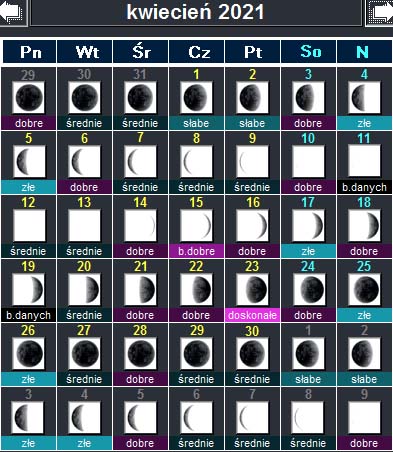This screenshot has height=452, width=393.
Task: Select day number 14
Action: pyautogui.click(x=140, y=202)
